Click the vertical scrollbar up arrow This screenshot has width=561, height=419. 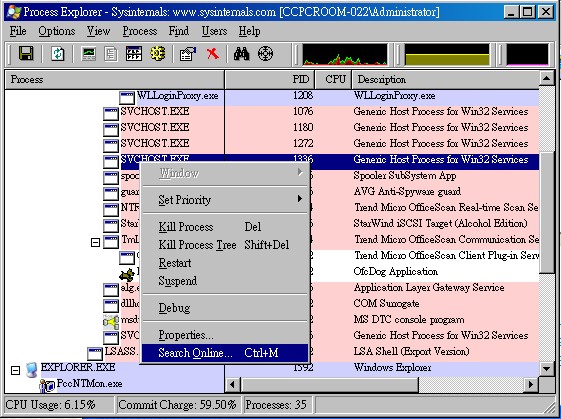coord(547,78)
